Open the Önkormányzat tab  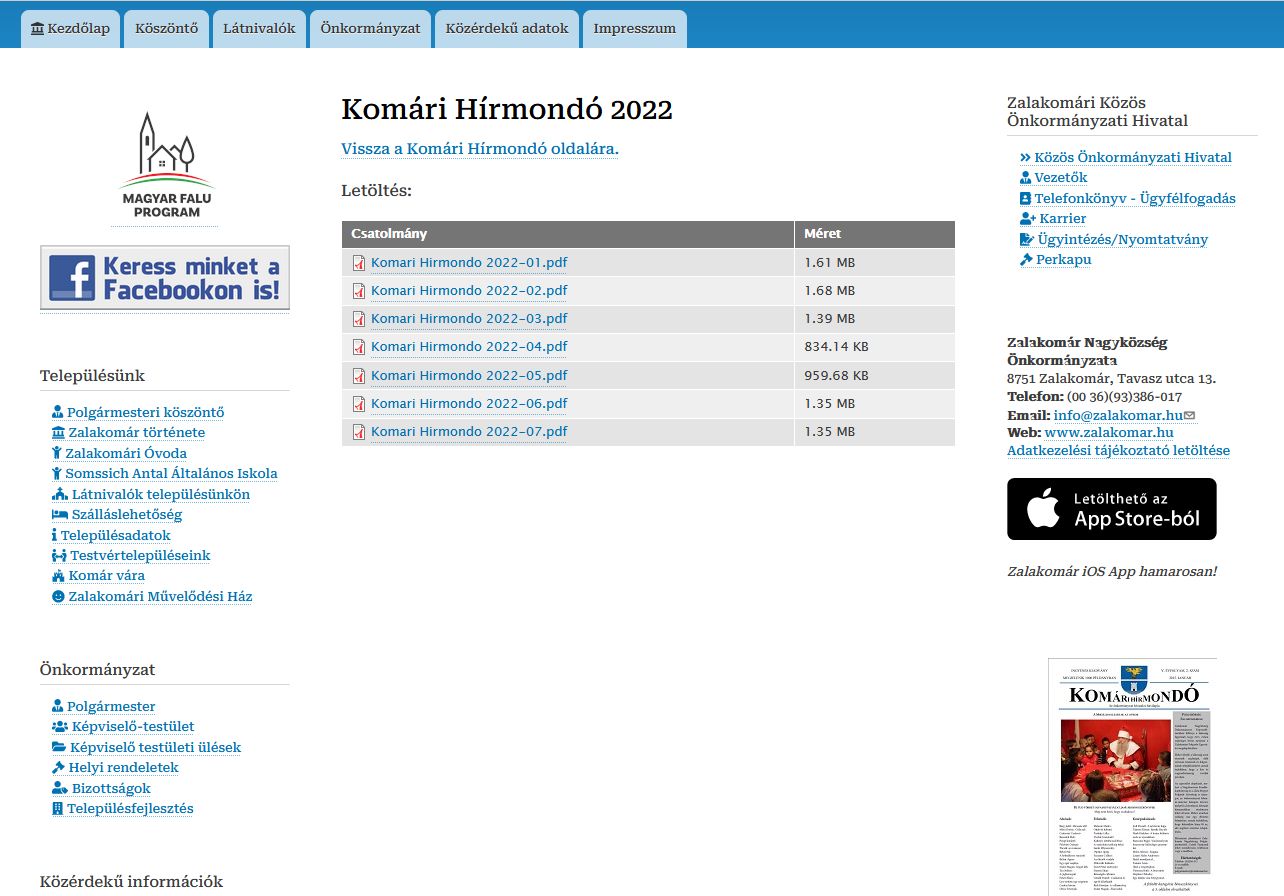pos(370,29)
